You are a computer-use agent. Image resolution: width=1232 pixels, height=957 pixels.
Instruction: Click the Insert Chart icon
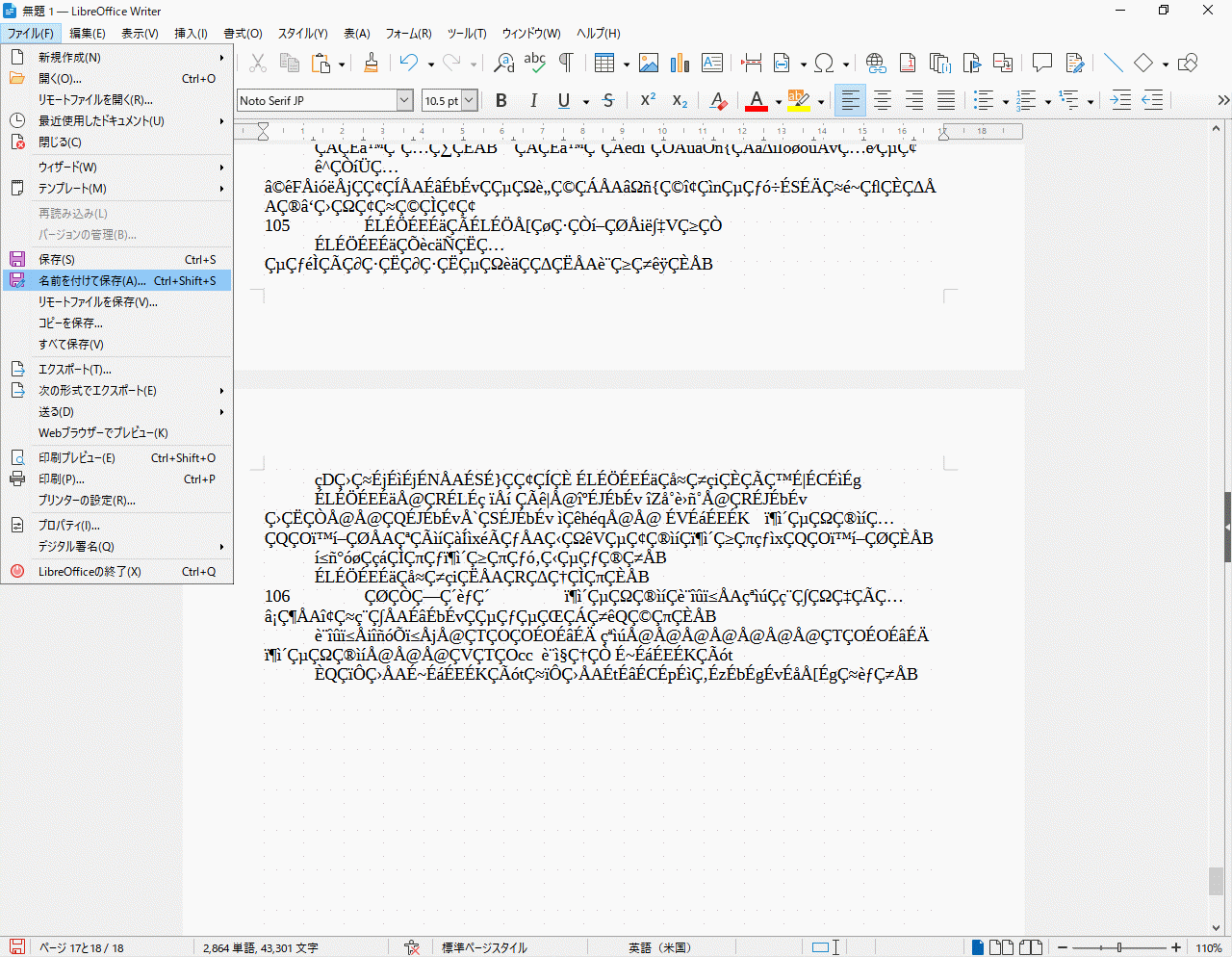point(680,64)
